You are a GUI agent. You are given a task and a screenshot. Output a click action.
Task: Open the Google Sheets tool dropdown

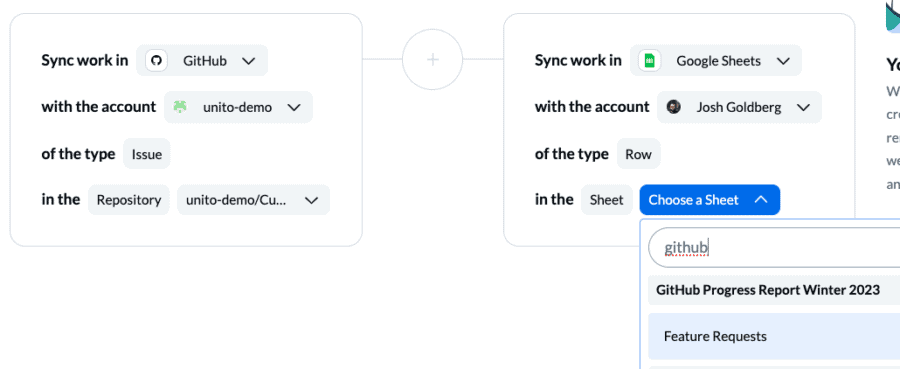click(x=716, y=60)
